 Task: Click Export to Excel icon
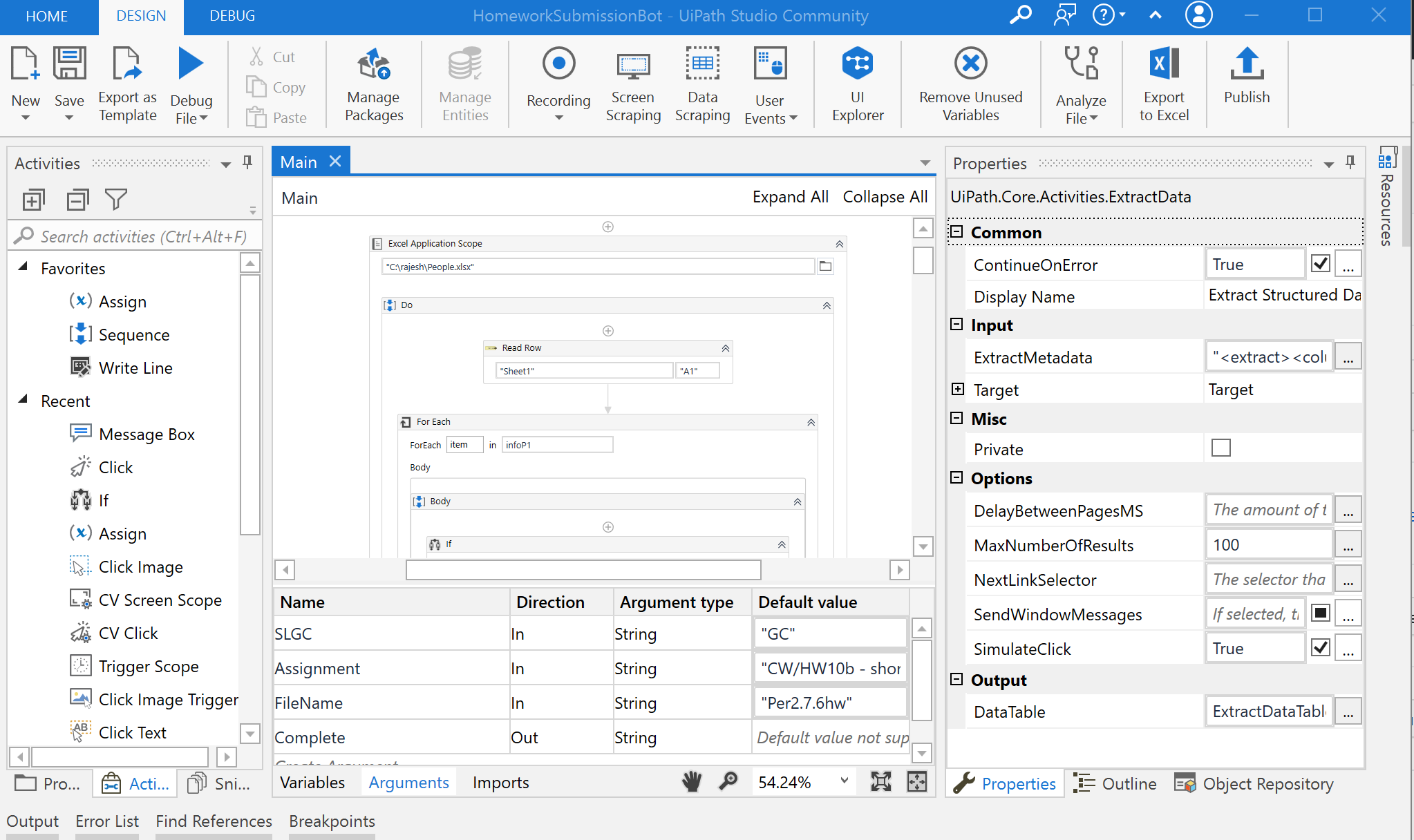(x=1164, y=64)
